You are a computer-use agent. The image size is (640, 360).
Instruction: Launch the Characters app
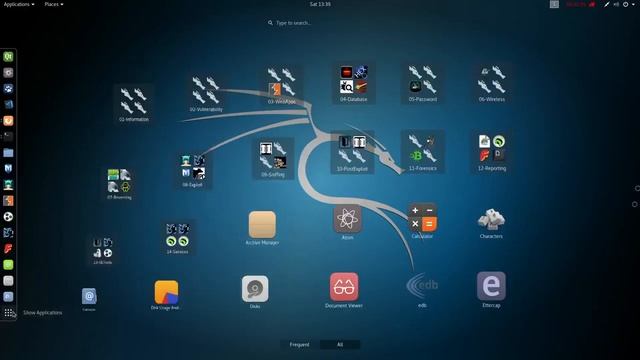pos(491,223)
